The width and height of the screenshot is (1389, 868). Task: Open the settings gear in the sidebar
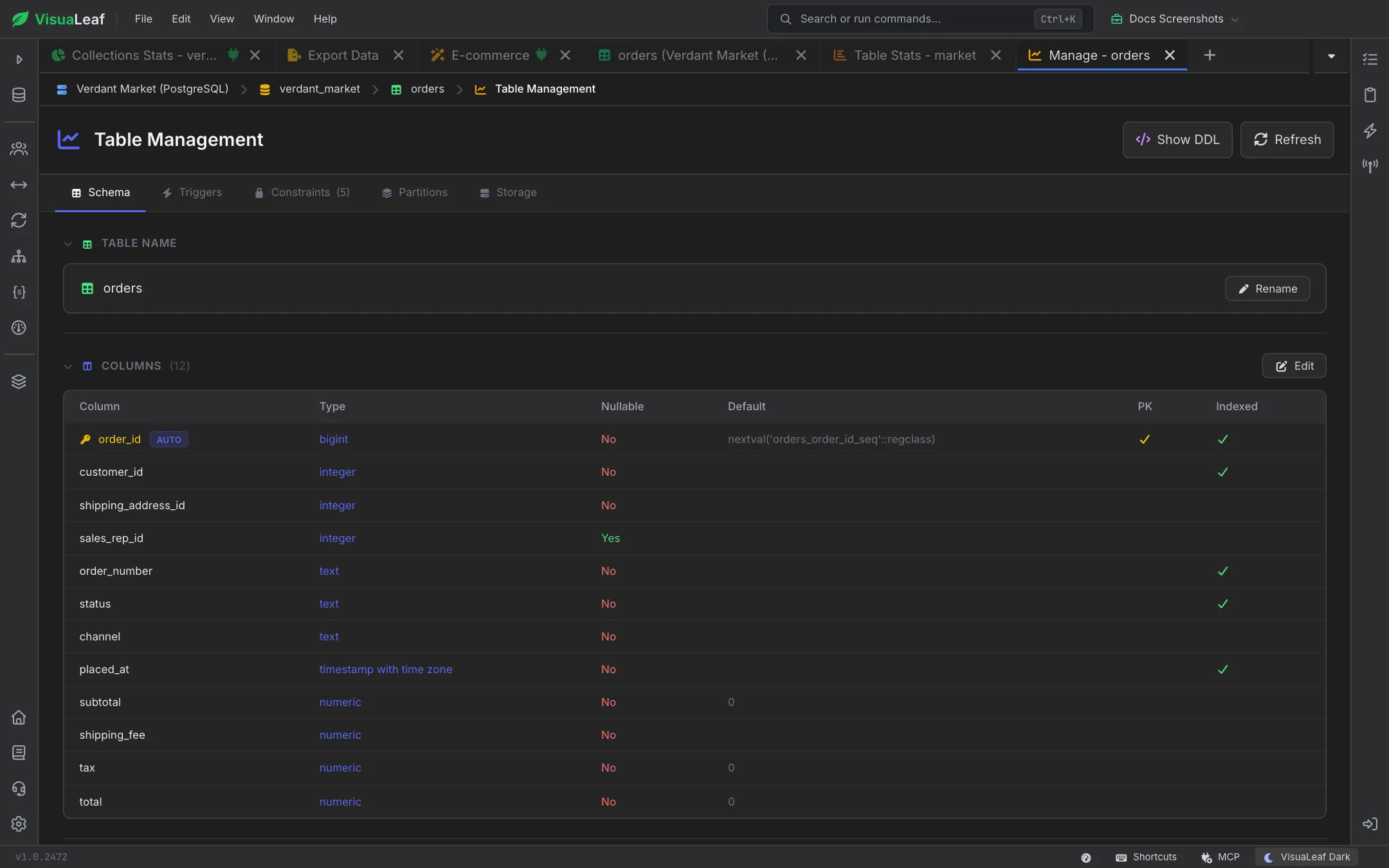coord(19,824)
